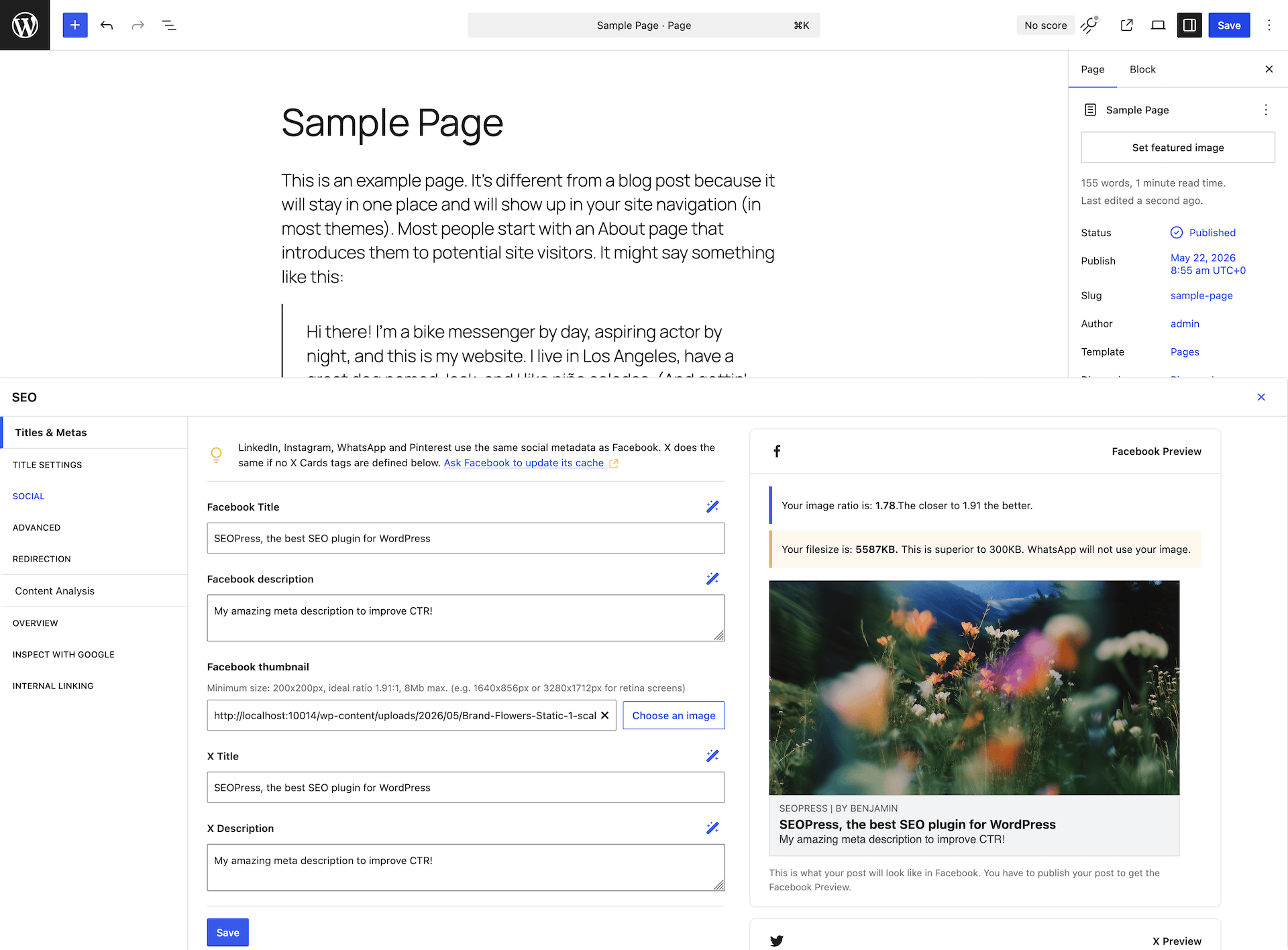Screen dimensions: 1288x950
Task: Close the settings sidebar
Action: point(1269,69)
